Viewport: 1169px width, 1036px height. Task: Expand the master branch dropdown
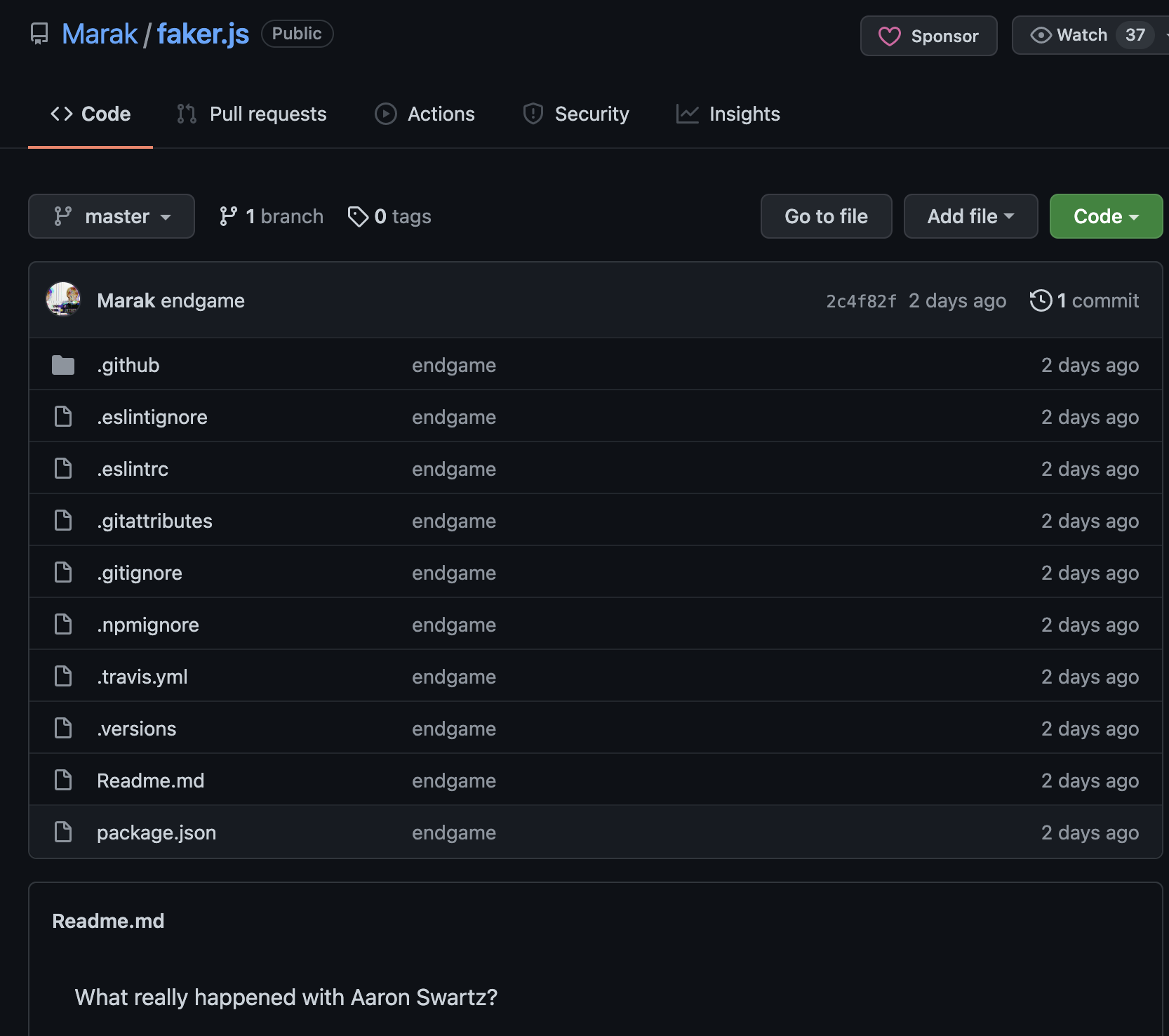pos(112,216)
